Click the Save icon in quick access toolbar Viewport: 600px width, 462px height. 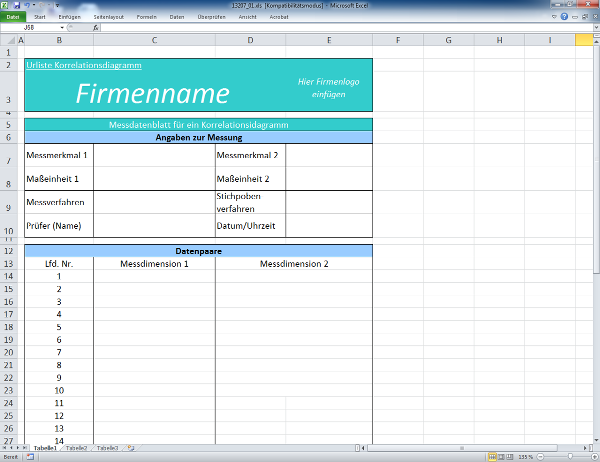click(18, 5)
